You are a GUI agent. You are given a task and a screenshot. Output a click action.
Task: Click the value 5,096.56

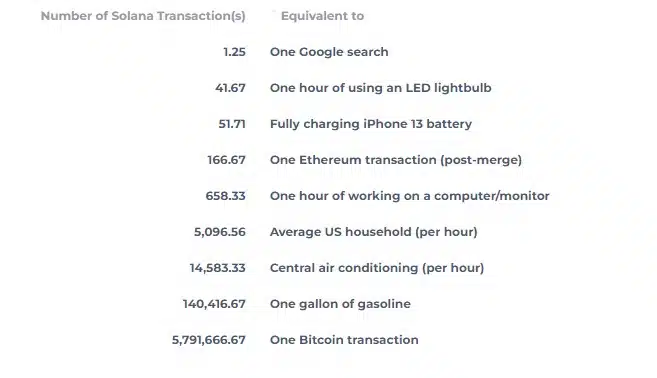tap(220, 232)
